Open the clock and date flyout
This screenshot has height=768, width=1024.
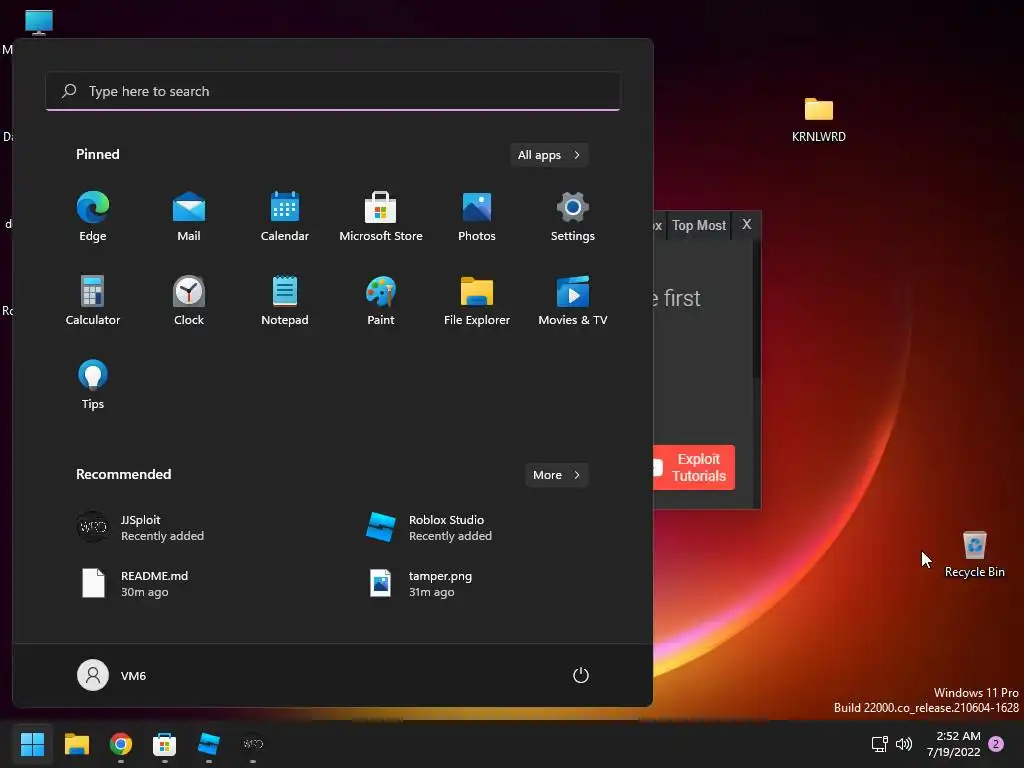pos(953,744)
